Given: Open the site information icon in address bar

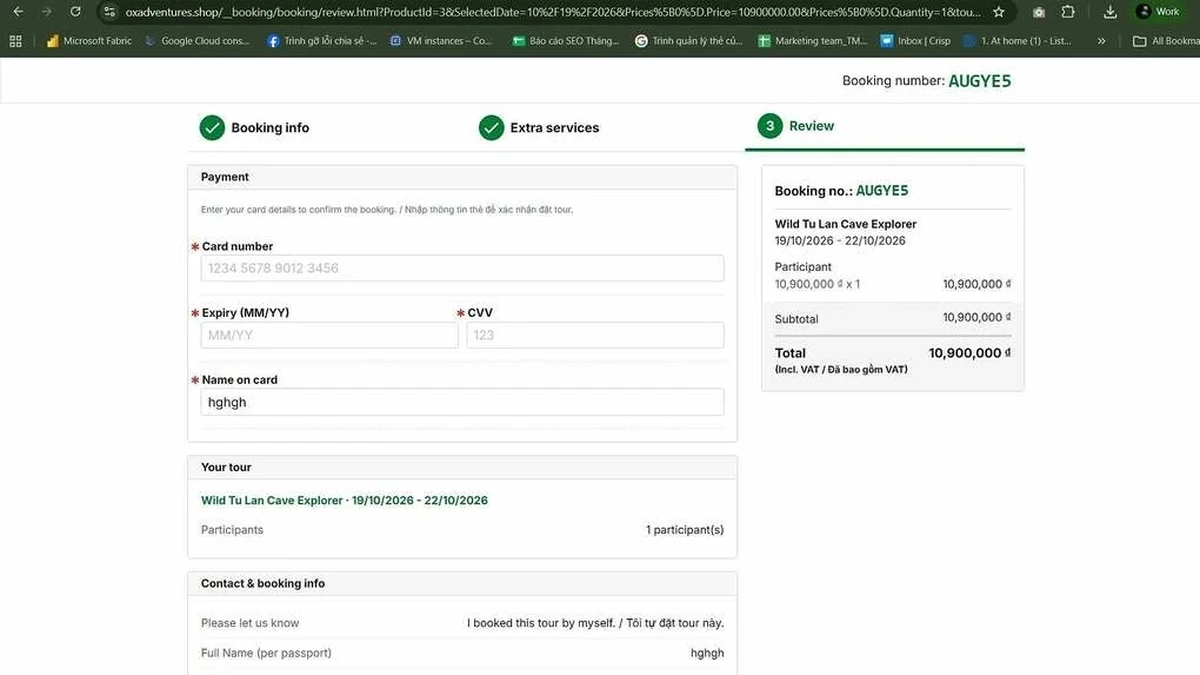Looking at the screenshot, I should point(110,12).
